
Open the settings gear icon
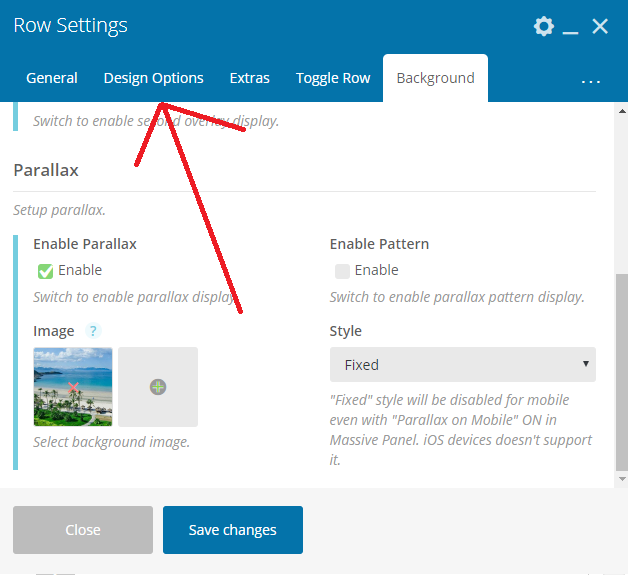[x=544, y=26]
